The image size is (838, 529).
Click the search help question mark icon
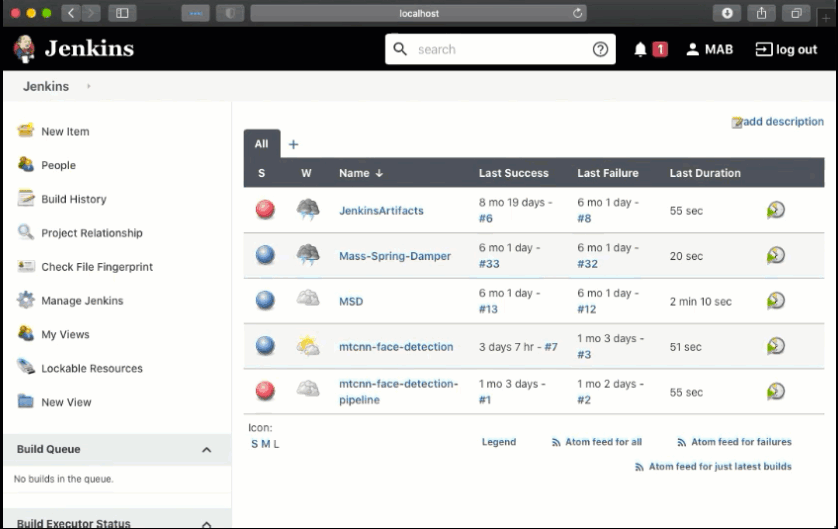coord(600,49)
